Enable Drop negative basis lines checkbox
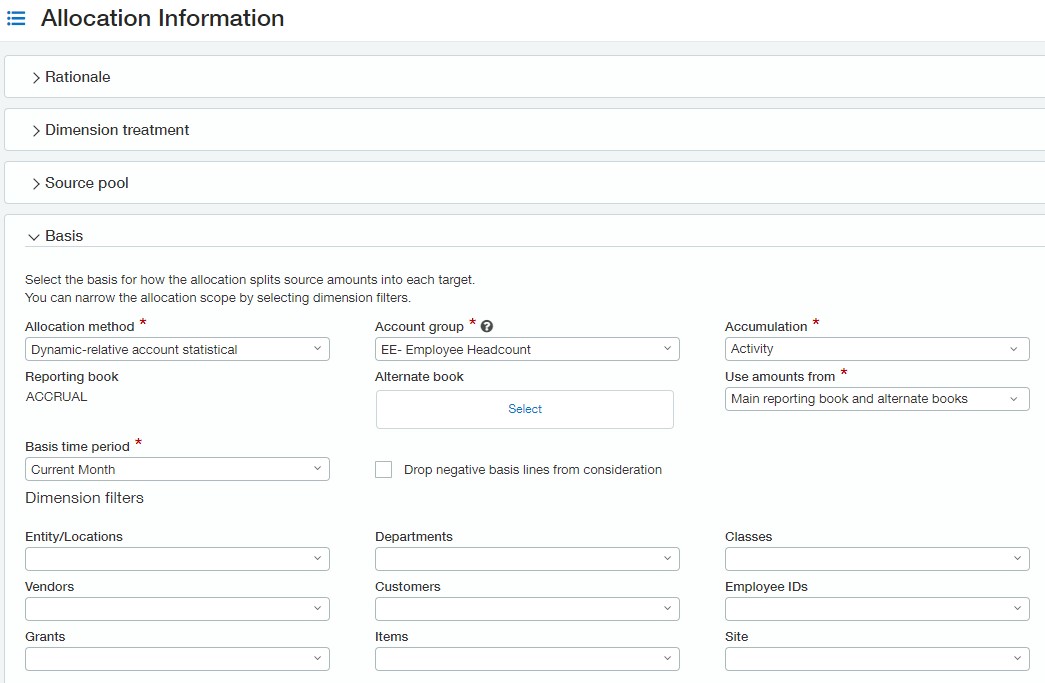 click(x=383, y=469)
